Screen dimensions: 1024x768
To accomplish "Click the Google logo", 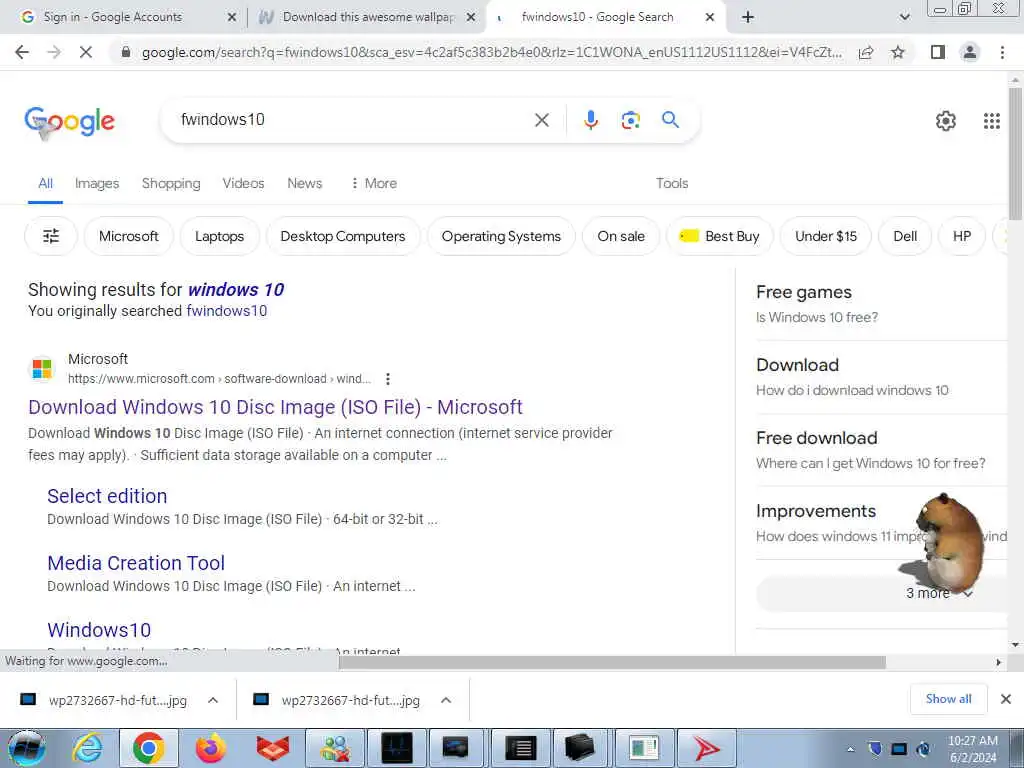I will point(70,122).
